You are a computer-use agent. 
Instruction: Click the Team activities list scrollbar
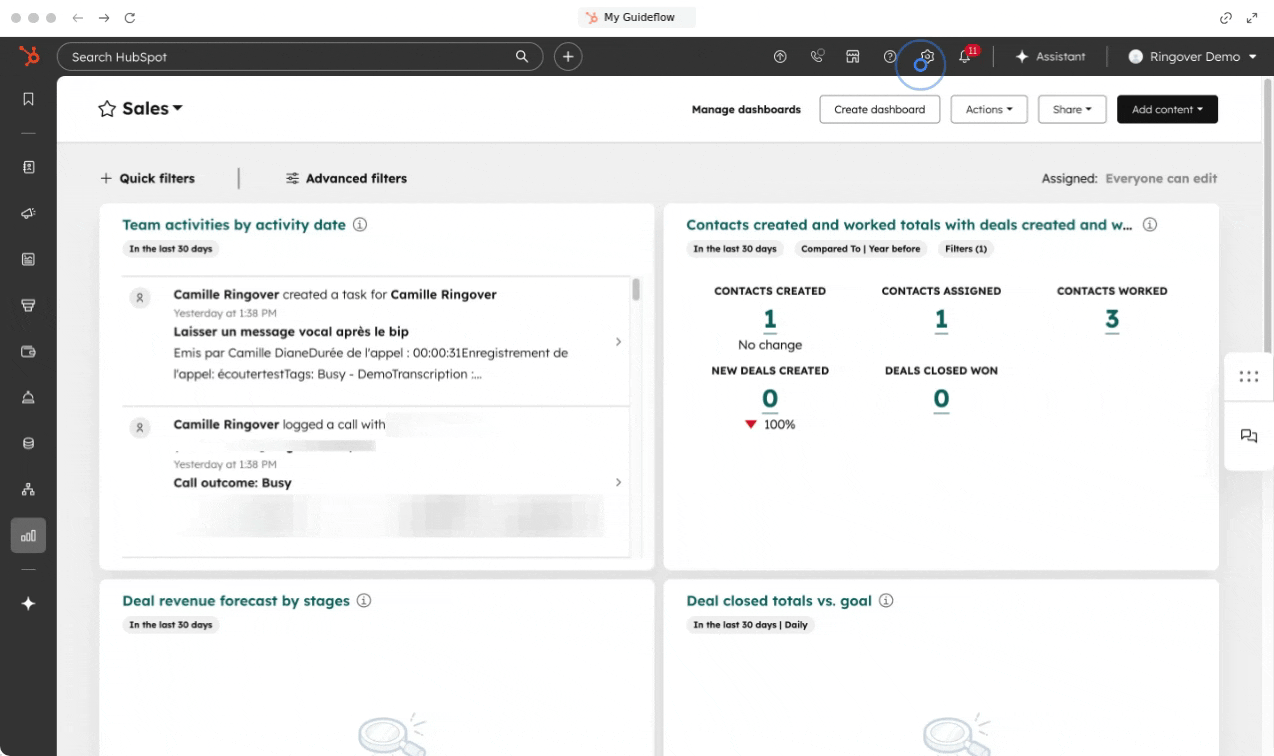coord(636,290)
